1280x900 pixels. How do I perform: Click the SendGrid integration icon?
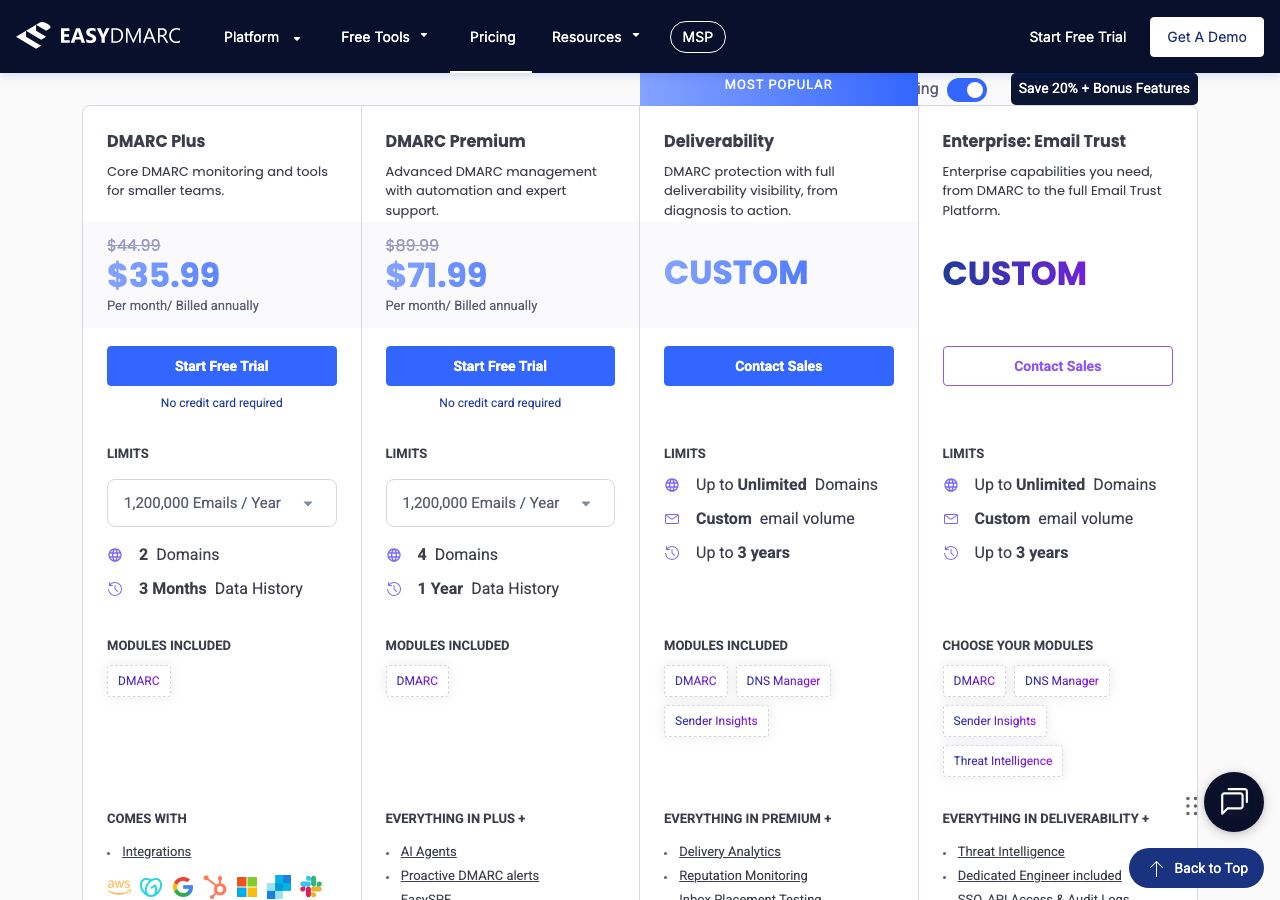(279, 886)
